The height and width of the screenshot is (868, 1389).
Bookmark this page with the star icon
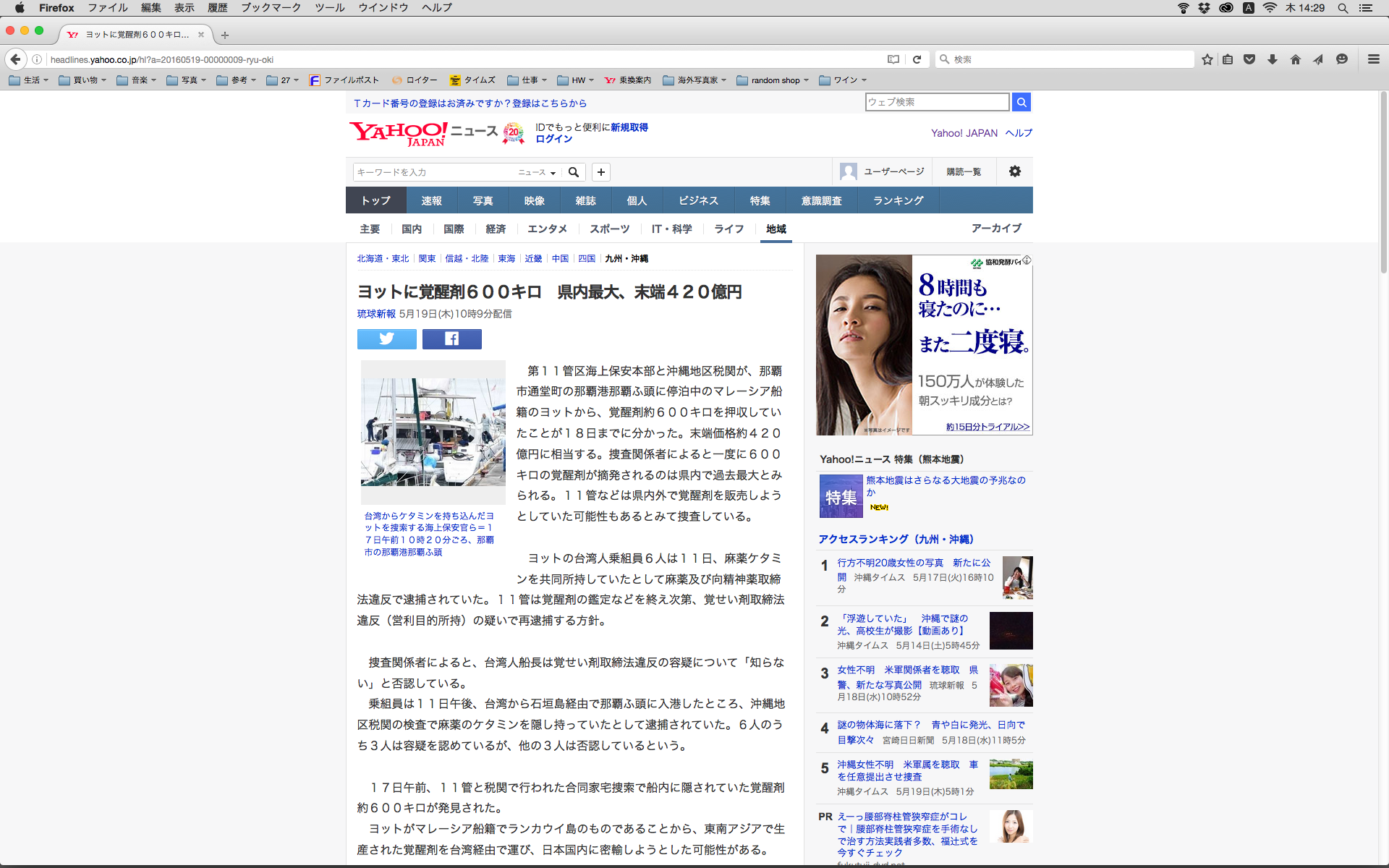(1207, 59)
